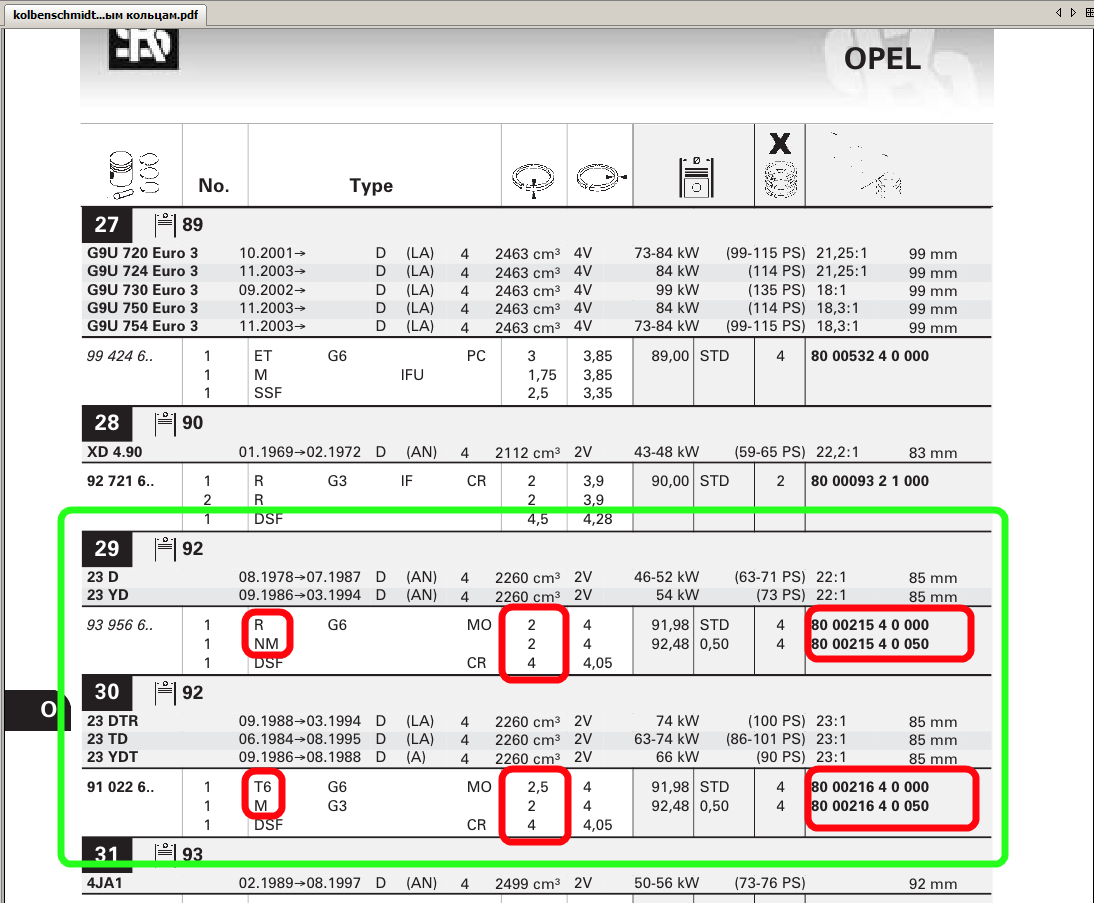Click part number '99 424 6..'

tap(120, 357)
